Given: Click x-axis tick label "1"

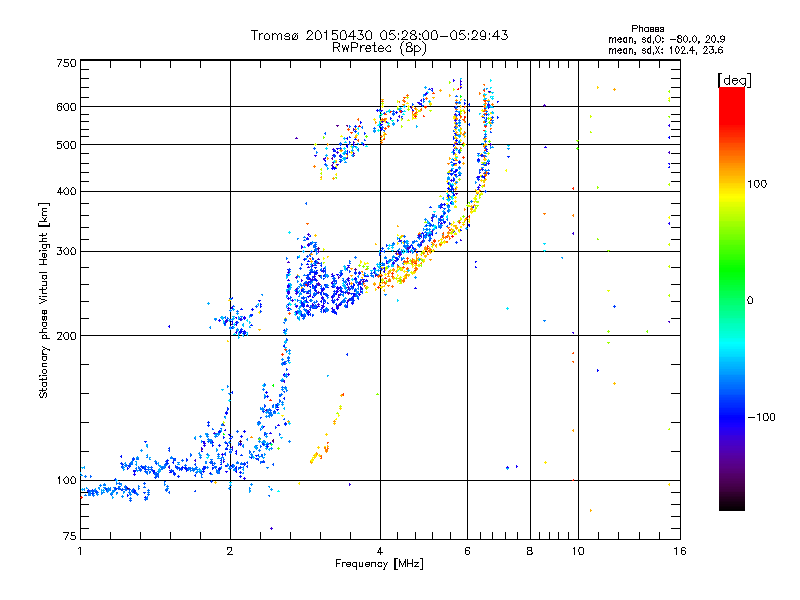Looking at the screenshot, I should tap(80, 551).
